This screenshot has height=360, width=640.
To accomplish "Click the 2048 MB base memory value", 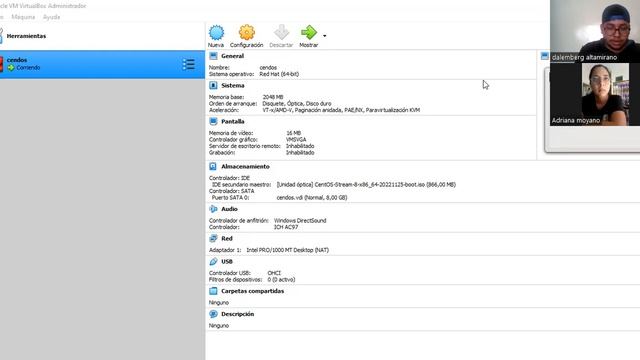I will 273,97.
